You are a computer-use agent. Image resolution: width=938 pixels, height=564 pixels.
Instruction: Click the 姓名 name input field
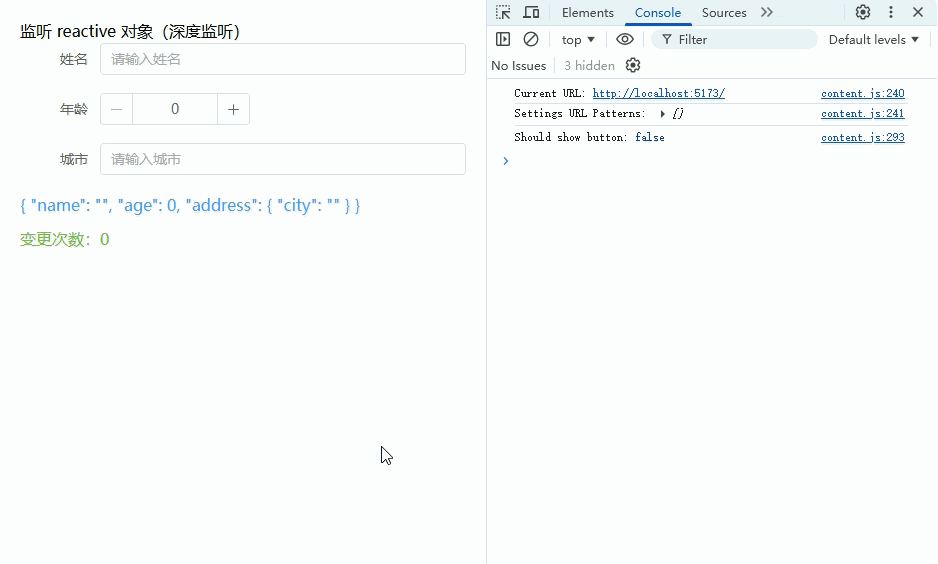[283, 59]
